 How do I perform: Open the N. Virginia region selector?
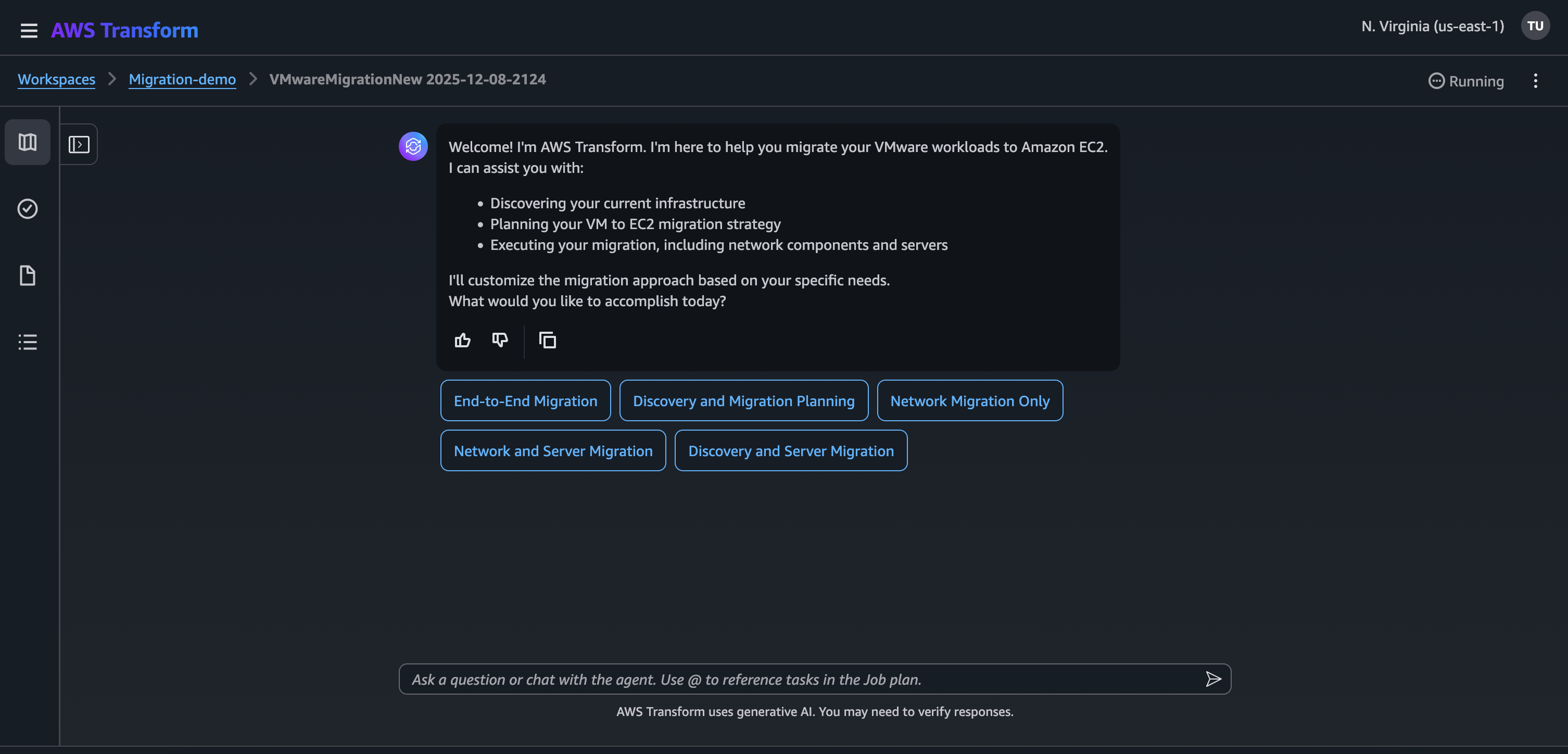coord(1431,26)
